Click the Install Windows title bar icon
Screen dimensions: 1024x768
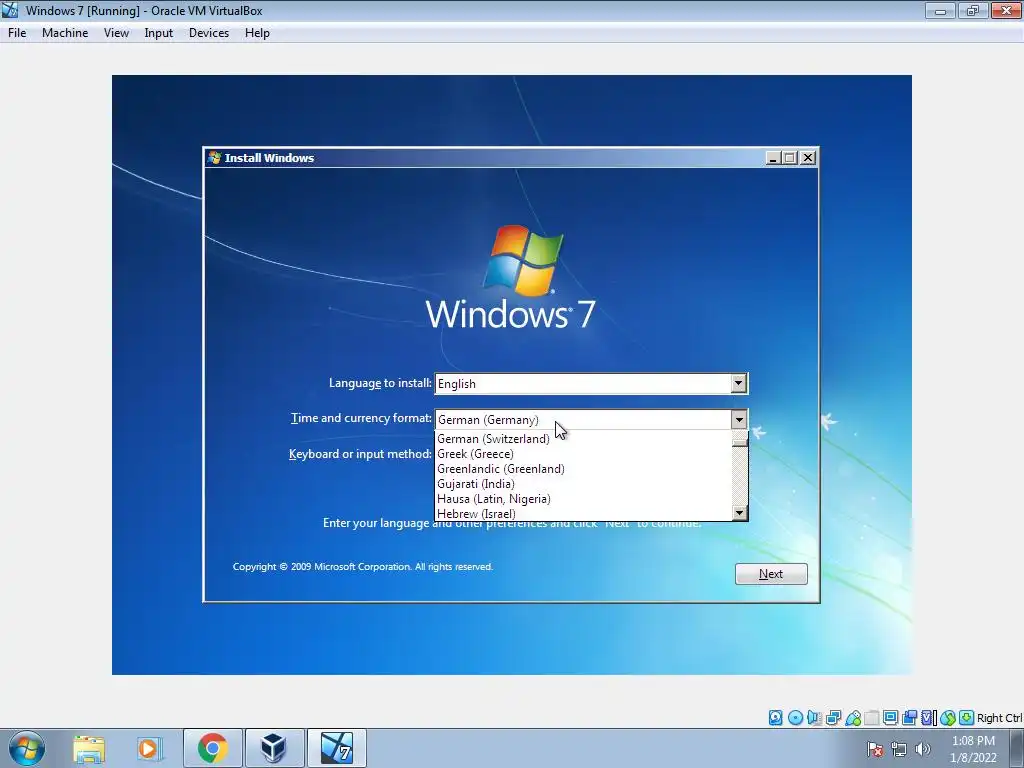click(214, 157)
